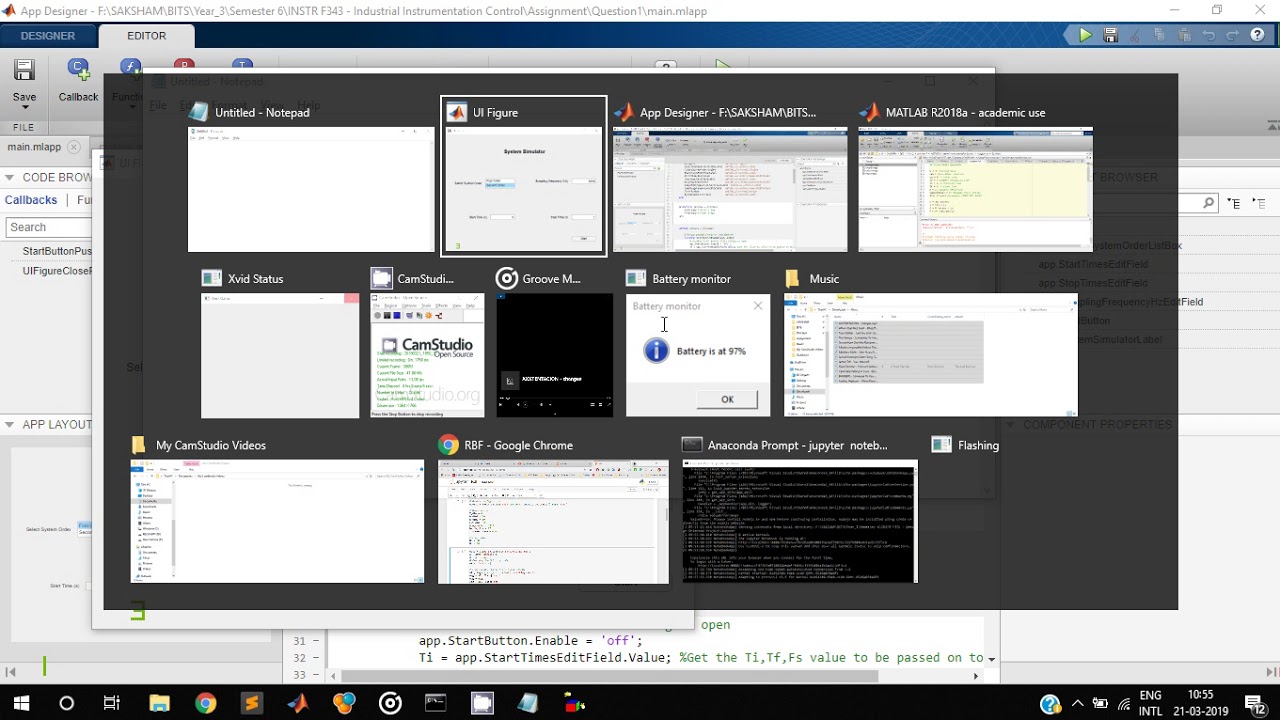
Task: Click the Save icon in App Designer
Action: pos(24,71)
